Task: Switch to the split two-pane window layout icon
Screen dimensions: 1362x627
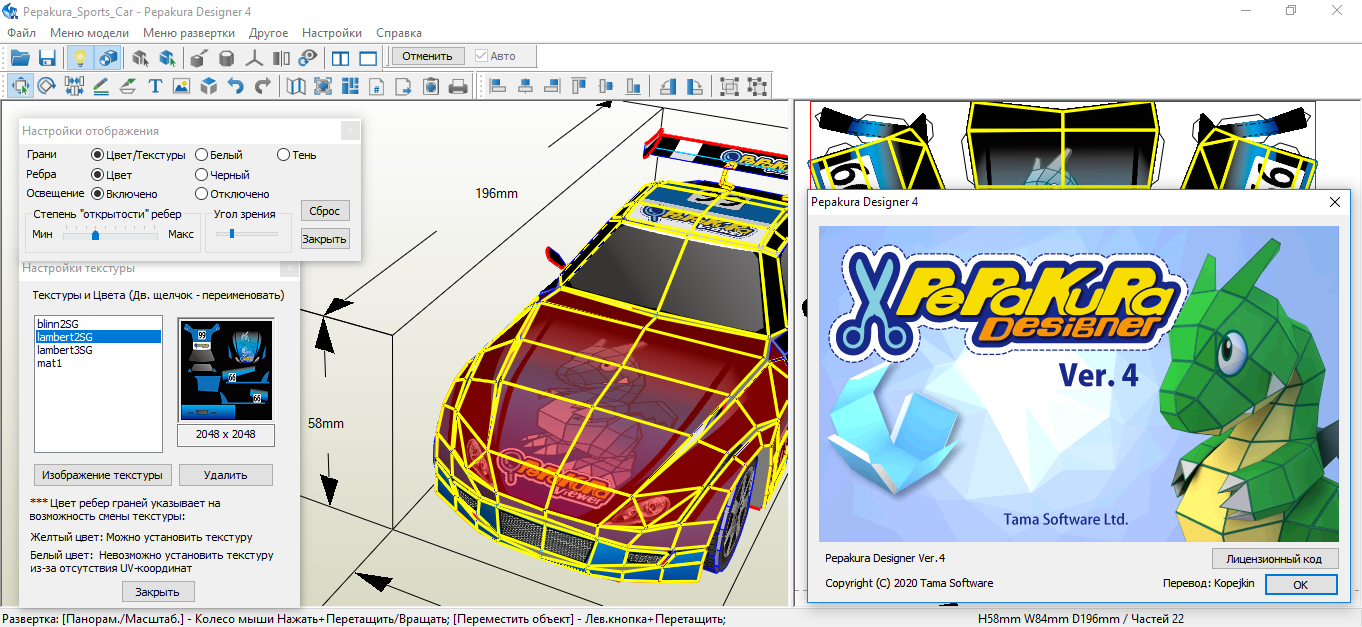Action: [x=341, y=57]
